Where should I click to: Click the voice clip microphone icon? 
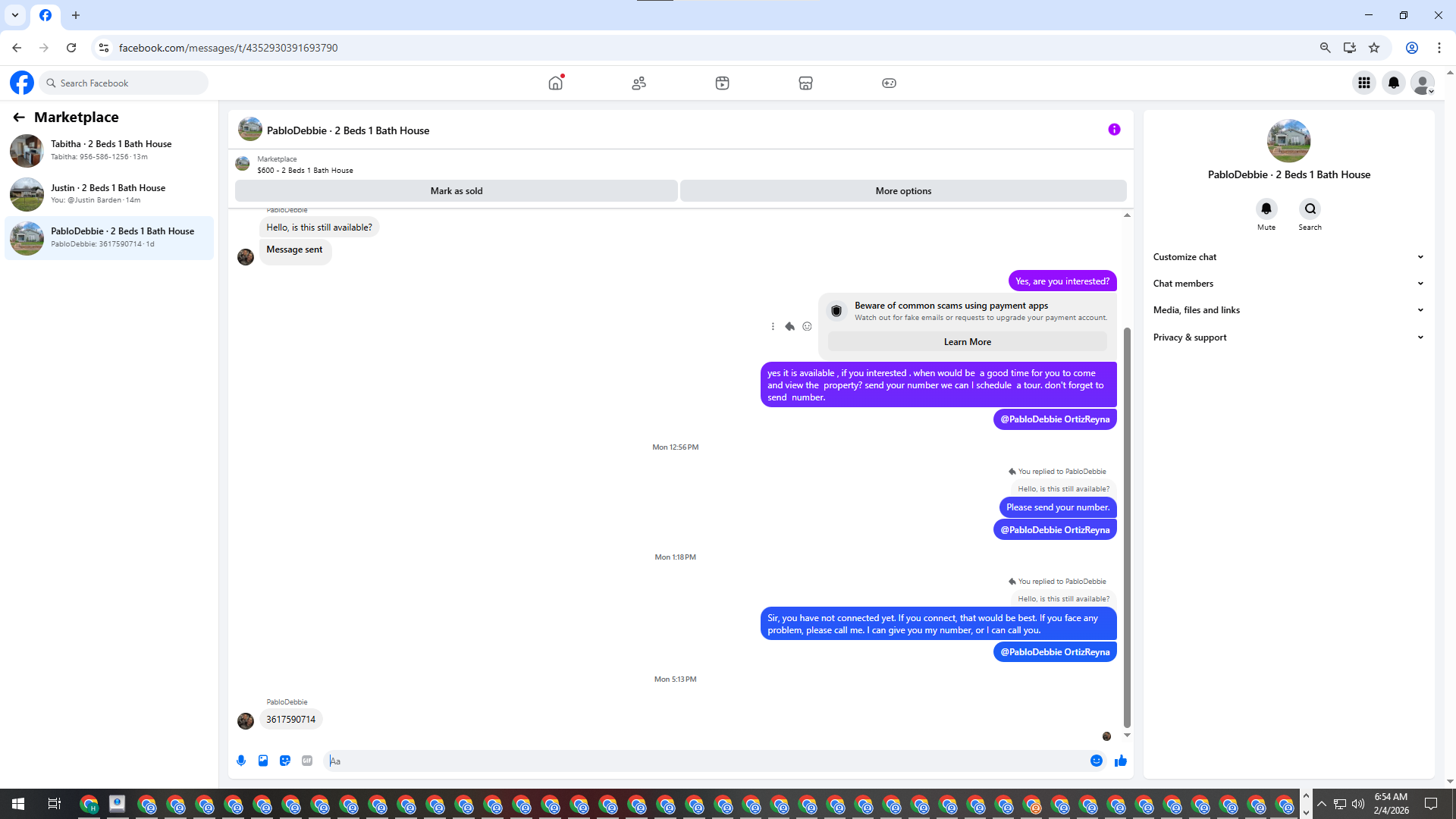pos(241,761)
